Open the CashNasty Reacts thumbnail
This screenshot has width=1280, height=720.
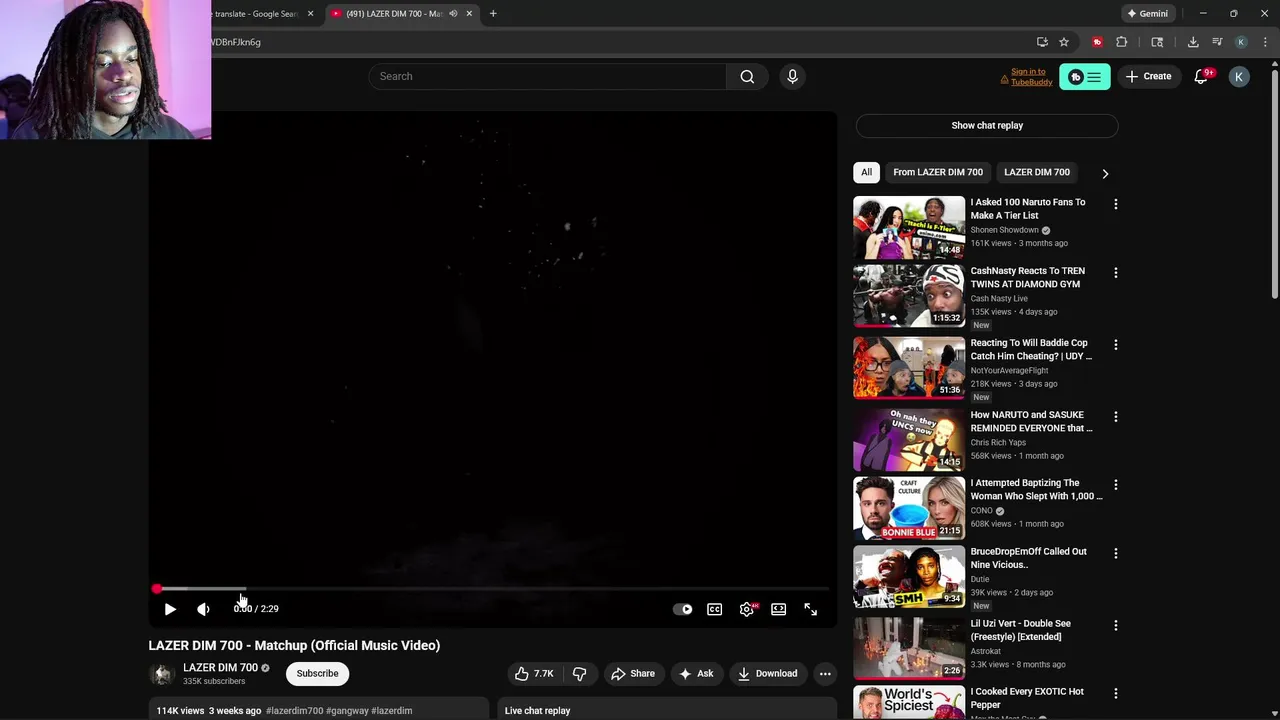coord(909,296)
